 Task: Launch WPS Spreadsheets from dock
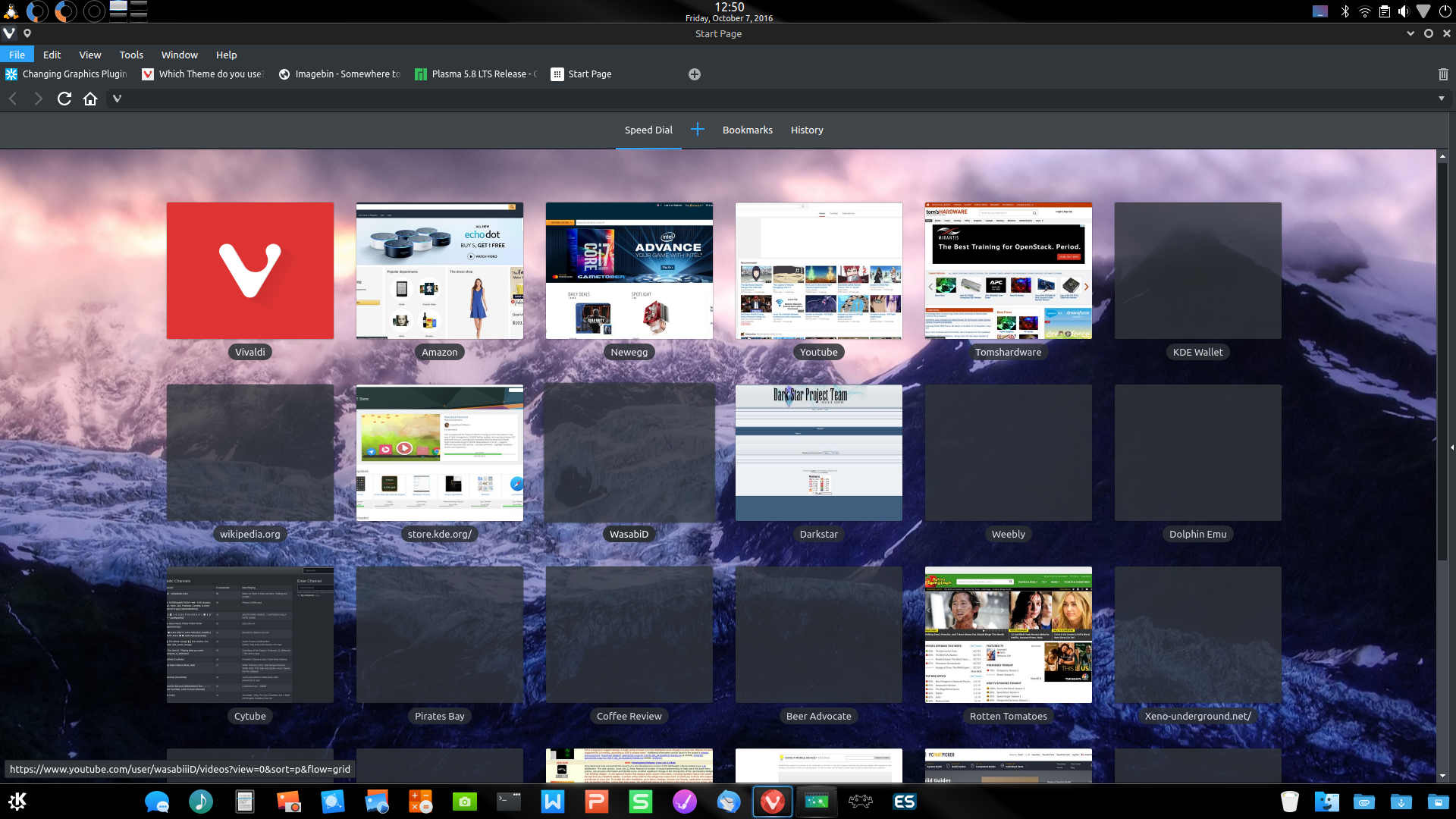pos(641,802)
